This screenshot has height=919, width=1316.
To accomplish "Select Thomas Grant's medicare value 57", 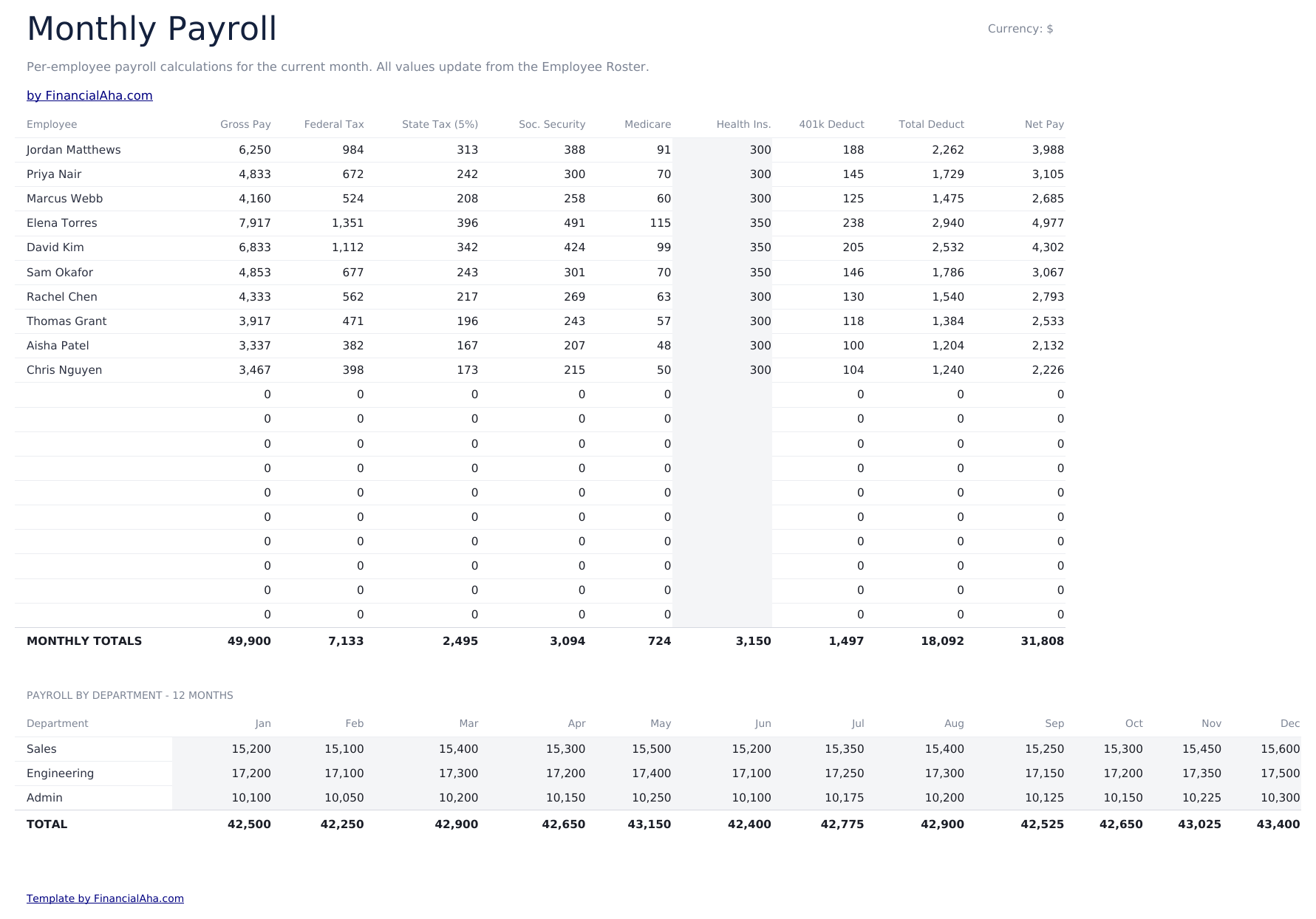I will 664,321.
